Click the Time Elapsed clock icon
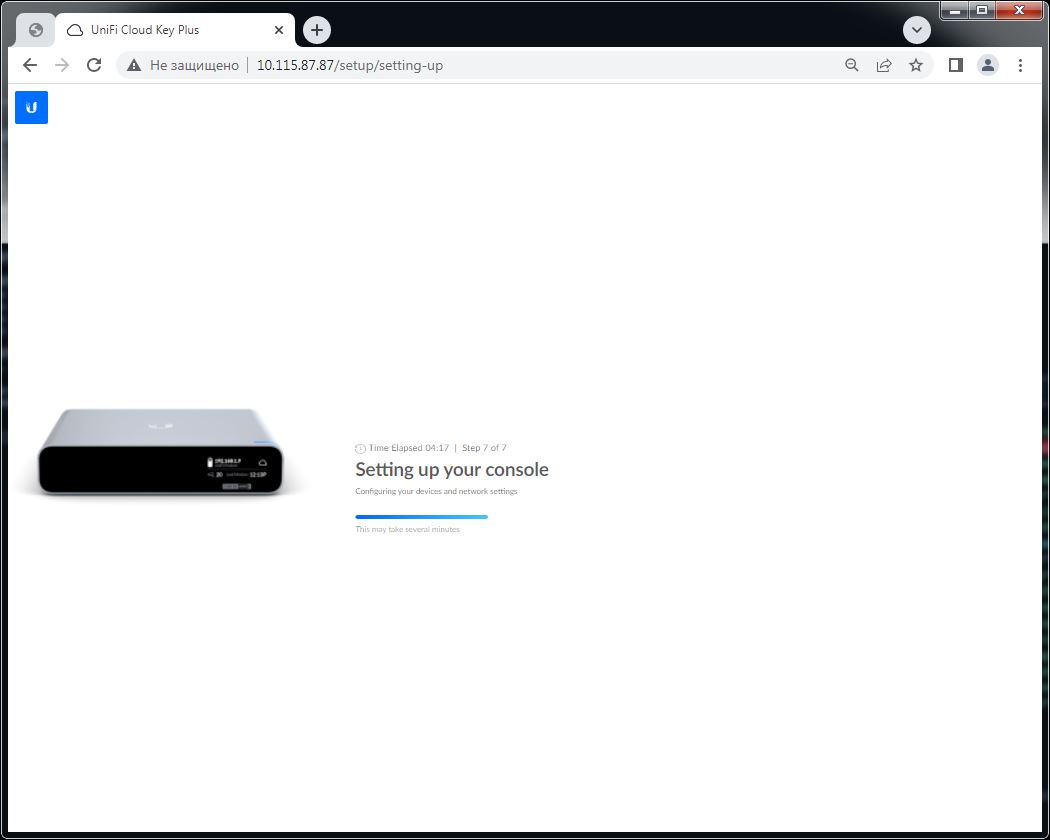This screenshot has height=840, width=1050. pyautogui.click(x=360, y=449)
